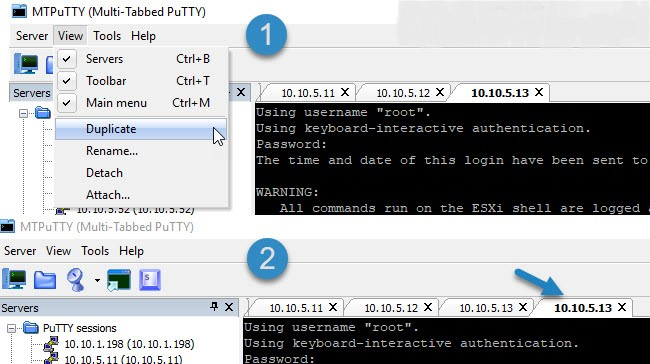Toggle the Servers checkmark in View menu

coord(66,59)
